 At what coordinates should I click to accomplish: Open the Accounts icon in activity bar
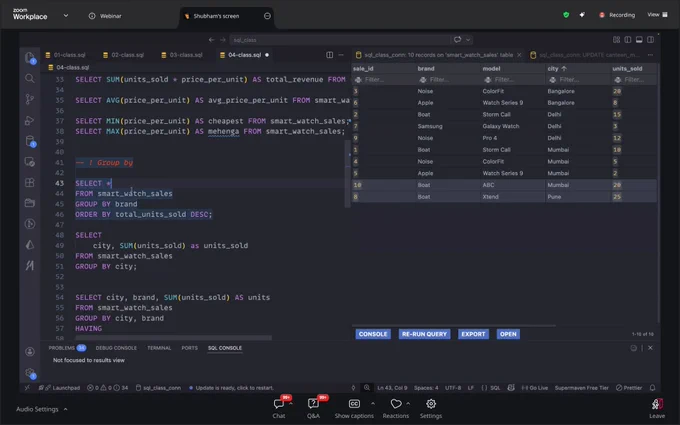point(29,351)
